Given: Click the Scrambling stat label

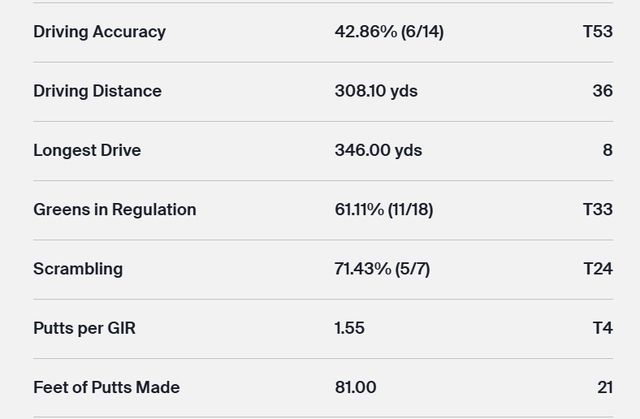Looking at the screenshot, I should 78,269.
